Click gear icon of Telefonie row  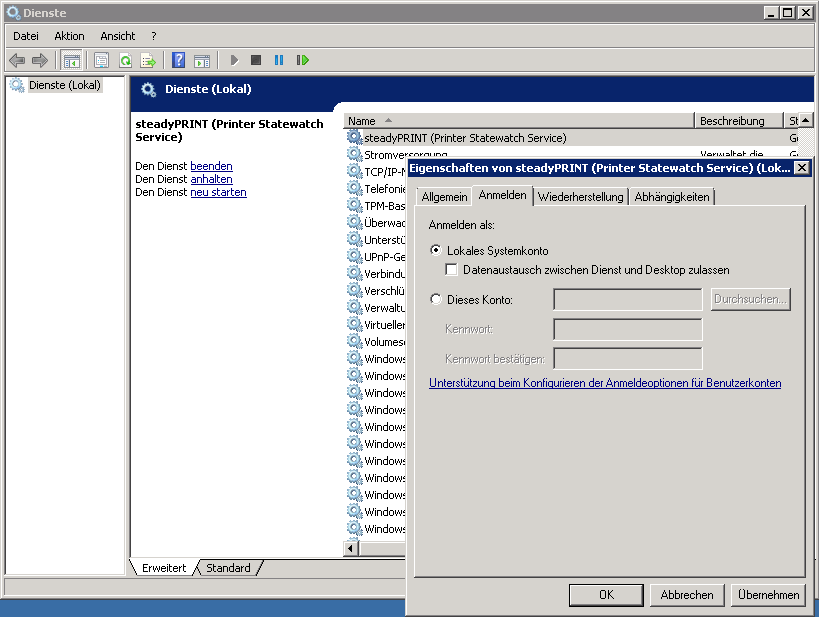[x=355, y=188]
